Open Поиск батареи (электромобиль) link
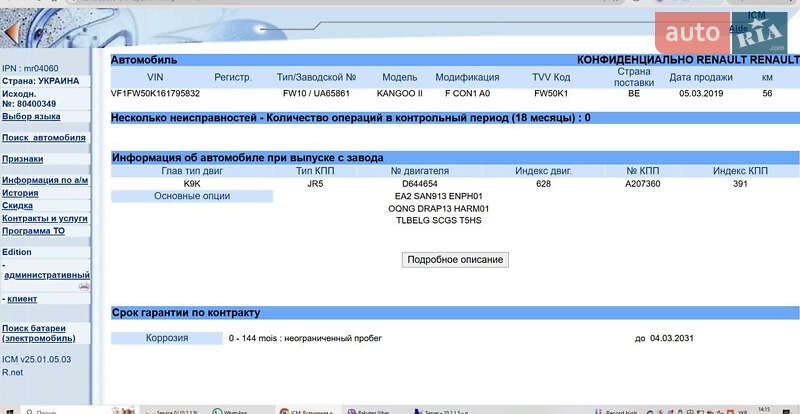Image resolution: width=800 pixels, height=414 pixels. 38,333
